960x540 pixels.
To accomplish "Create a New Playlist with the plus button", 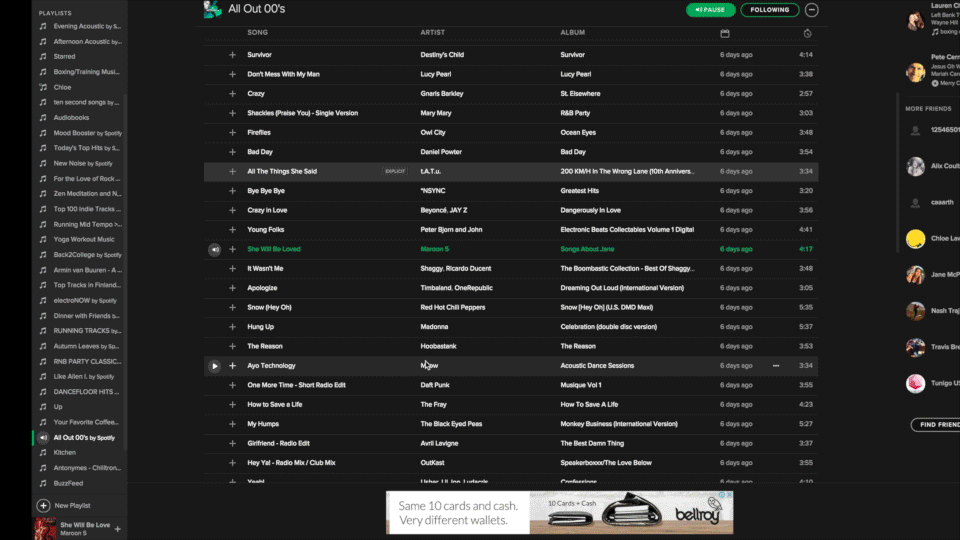I will click(43, 506).
